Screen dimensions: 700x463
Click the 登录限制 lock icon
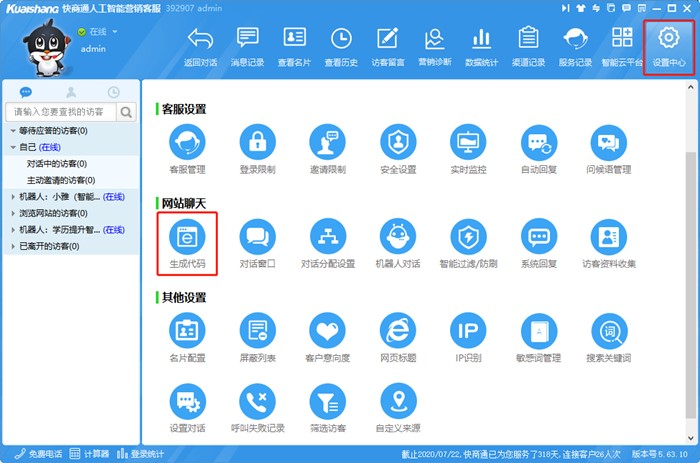coord(257,144)
